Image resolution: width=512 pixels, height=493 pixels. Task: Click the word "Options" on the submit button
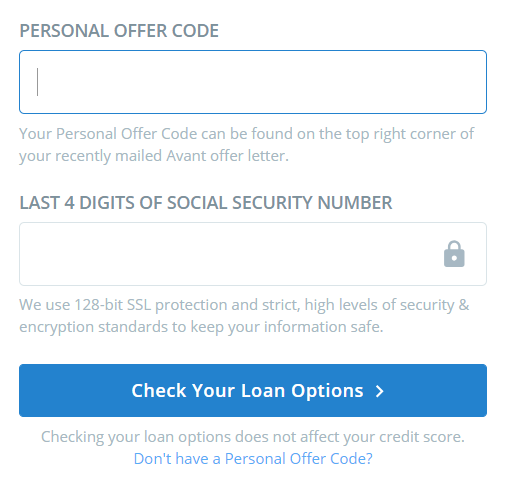tap(327, 391)
